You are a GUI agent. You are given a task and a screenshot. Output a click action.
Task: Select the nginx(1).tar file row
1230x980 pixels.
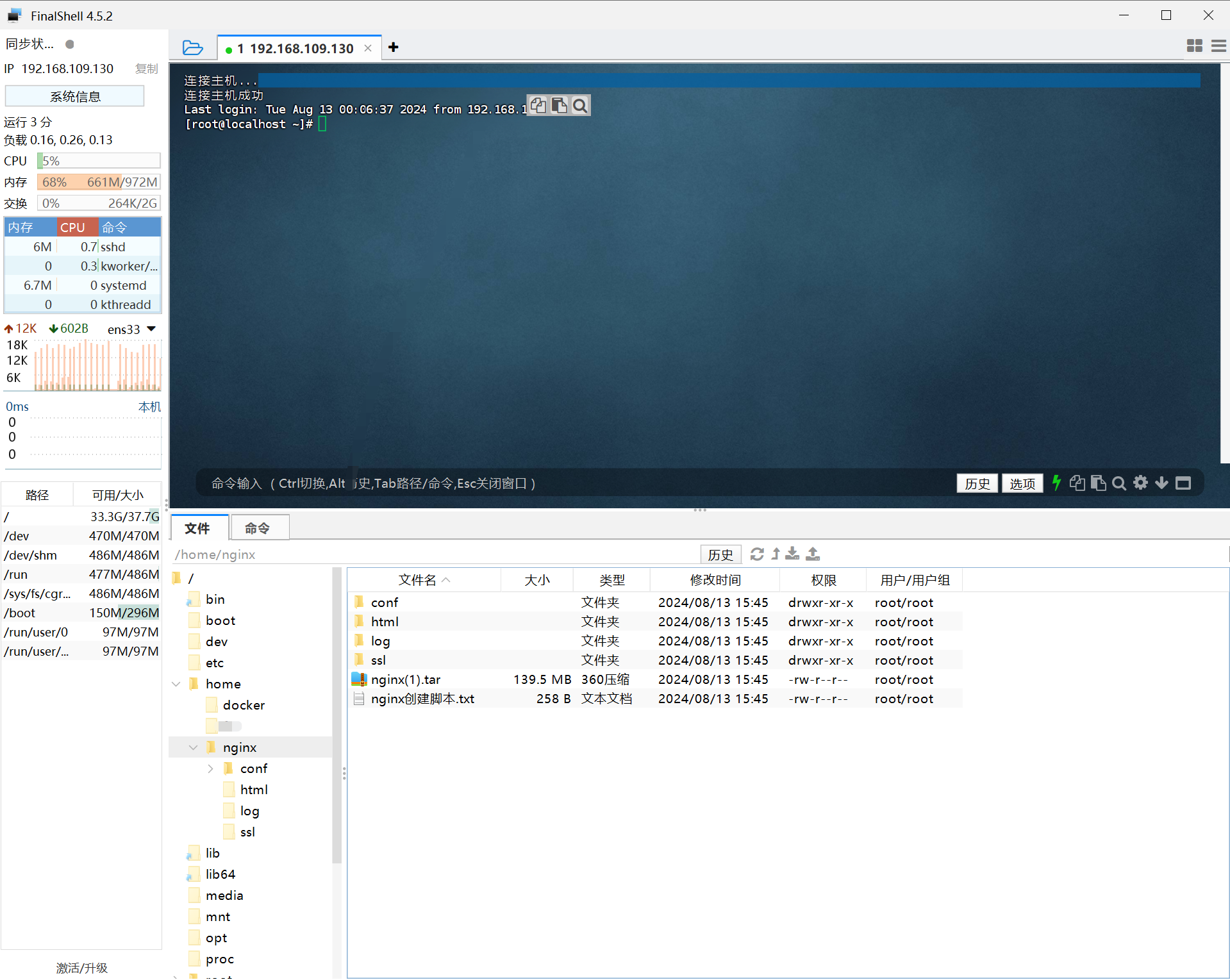click(406, 679)
